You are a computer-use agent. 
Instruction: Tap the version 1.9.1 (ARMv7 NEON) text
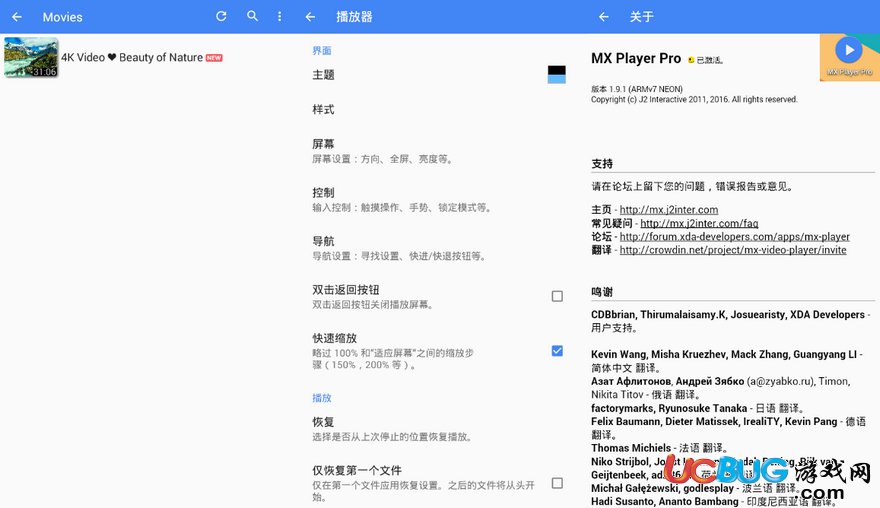click(x=637, y=89)
